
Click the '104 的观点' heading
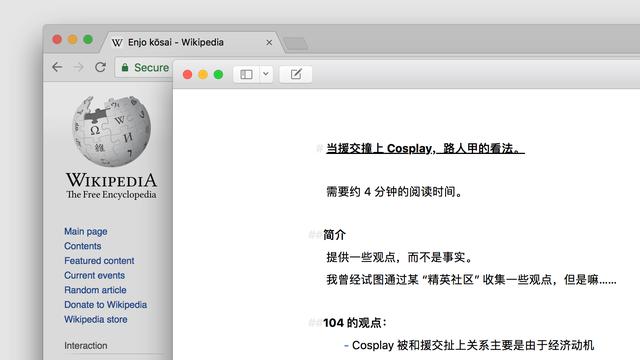pyautogui.click(x=354, y=323)
